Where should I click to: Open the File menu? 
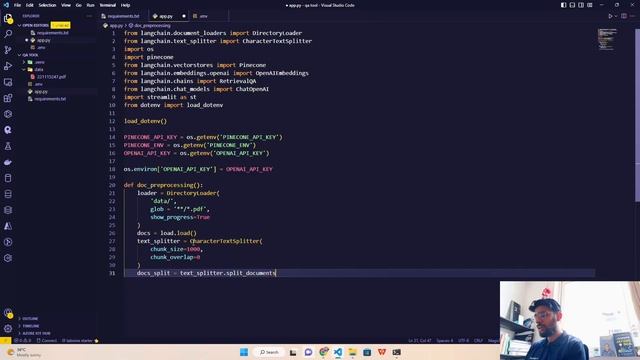coord(17,5)
